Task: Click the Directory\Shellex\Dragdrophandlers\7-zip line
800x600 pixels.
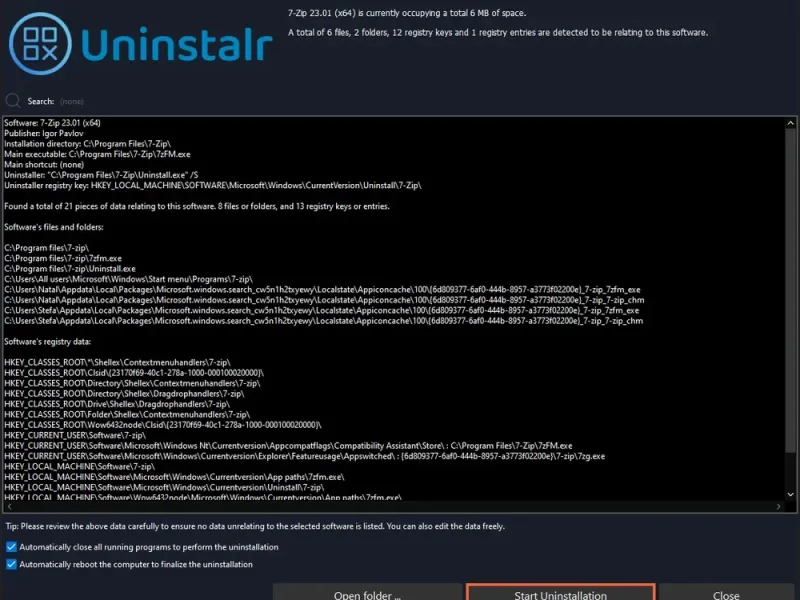Action: point(124,393)
